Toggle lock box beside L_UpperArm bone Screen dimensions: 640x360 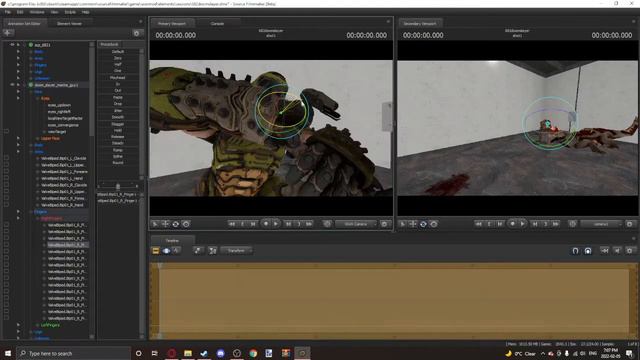[x=6, y=165]
